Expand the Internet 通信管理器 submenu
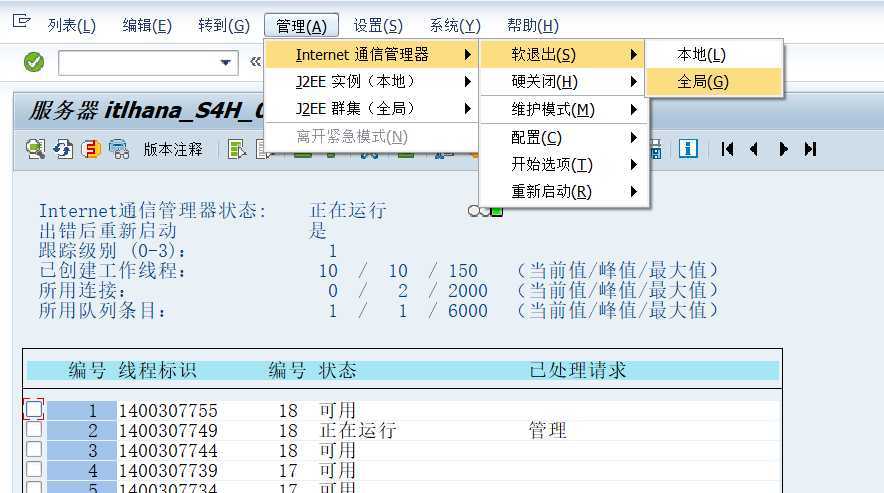This screenshot has width=884, height=493. click(371, 55)
